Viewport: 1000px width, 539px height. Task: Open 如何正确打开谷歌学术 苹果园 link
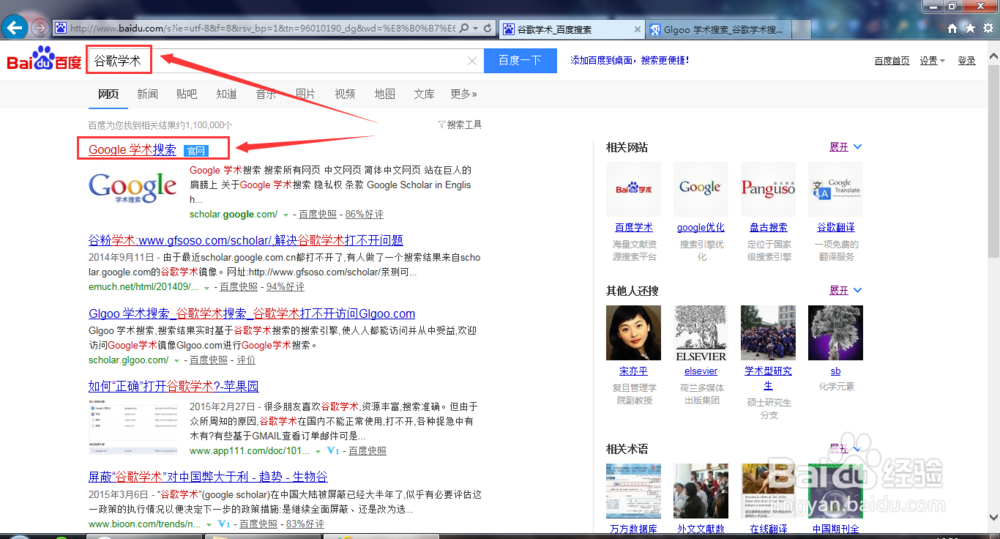point(173,387)
